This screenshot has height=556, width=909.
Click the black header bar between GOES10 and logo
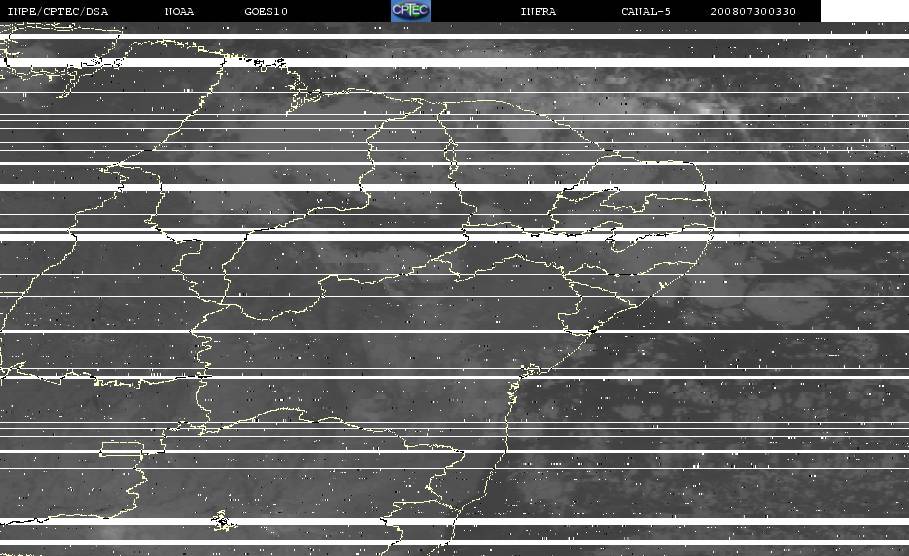(339, 11)
